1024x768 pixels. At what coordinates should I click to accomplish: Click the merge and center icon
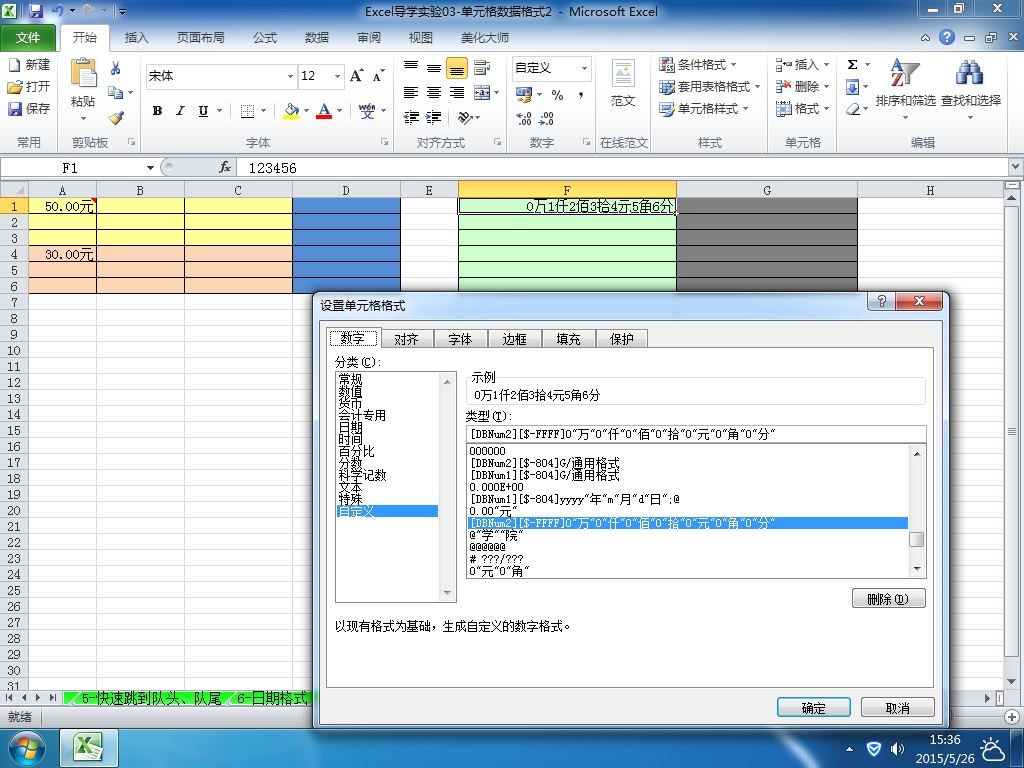(482, 93)
